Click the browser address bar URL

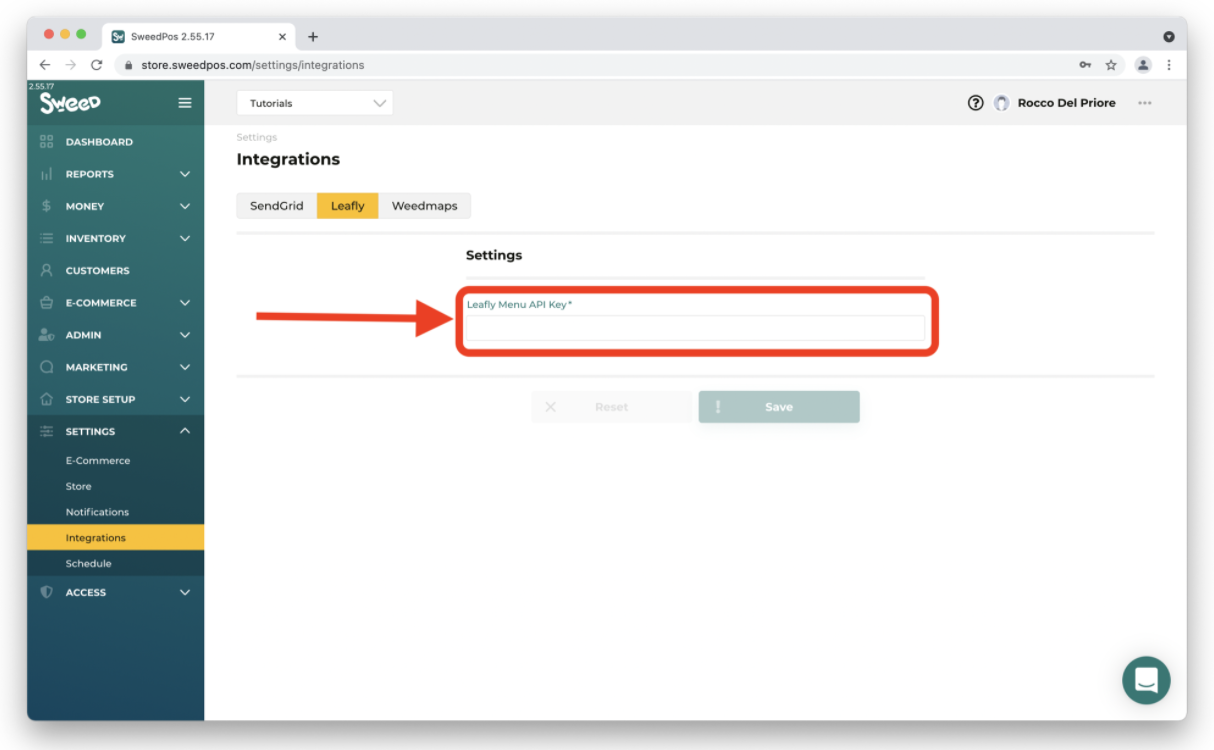click(x=252, y=65)
